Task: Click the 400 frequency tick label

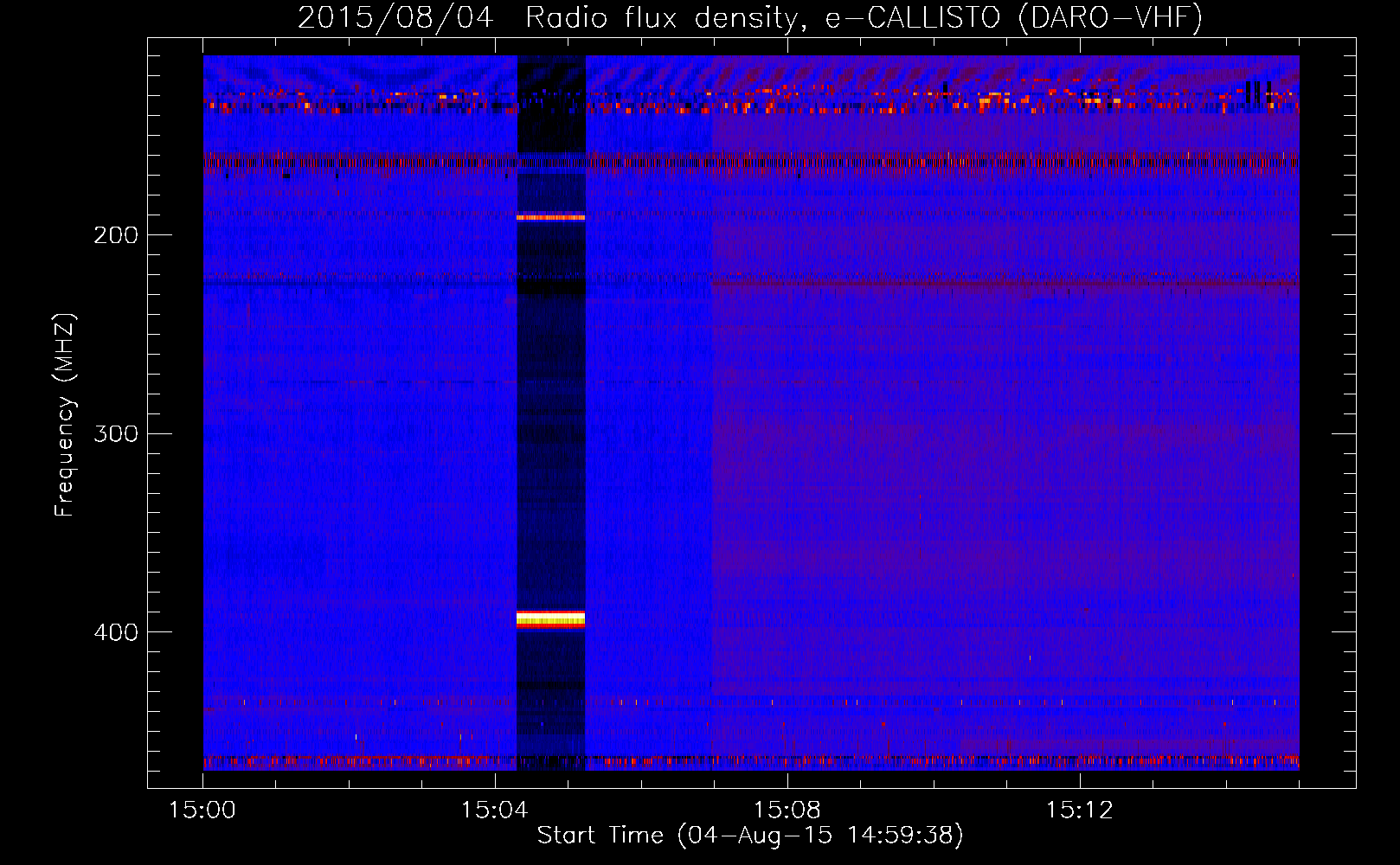Action: [116, 632]
